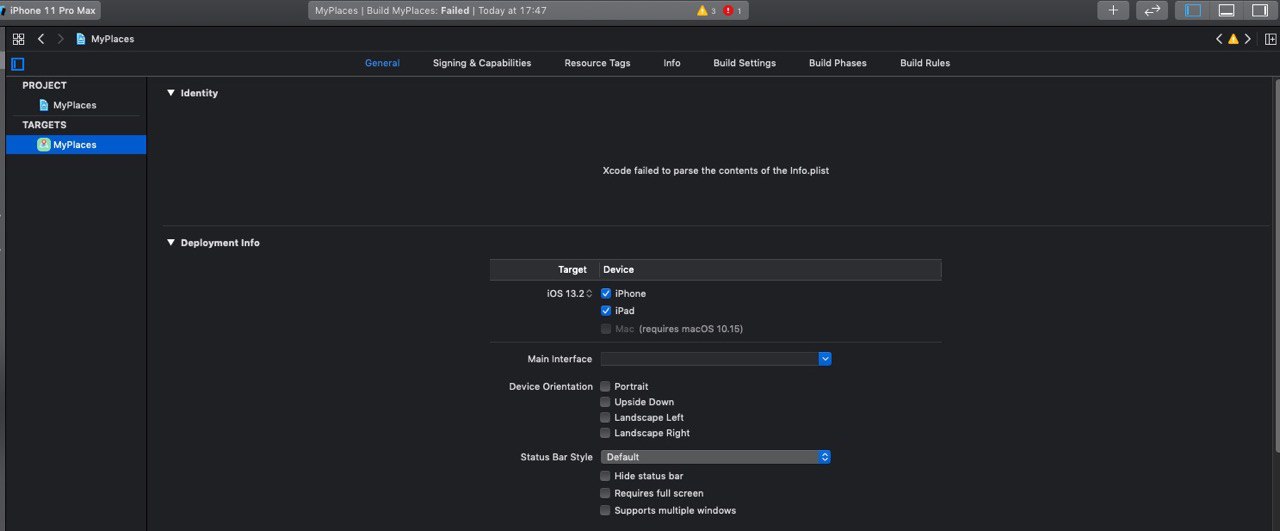
Task: Uncheck the iPhone device checkbox
Action: tap(606, 293)
